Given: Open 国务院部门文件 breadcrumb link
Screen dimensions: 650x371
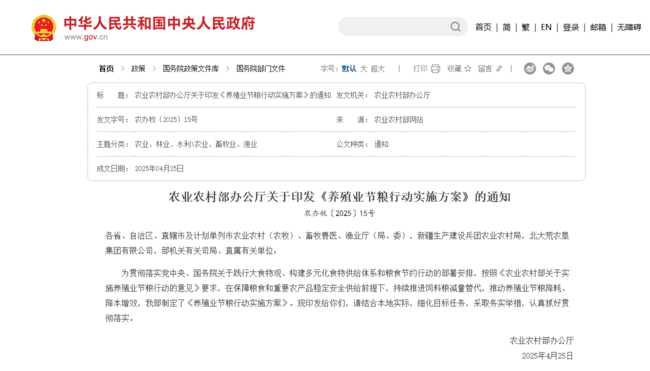Looking at the screenshot, I should coord(261,69).
